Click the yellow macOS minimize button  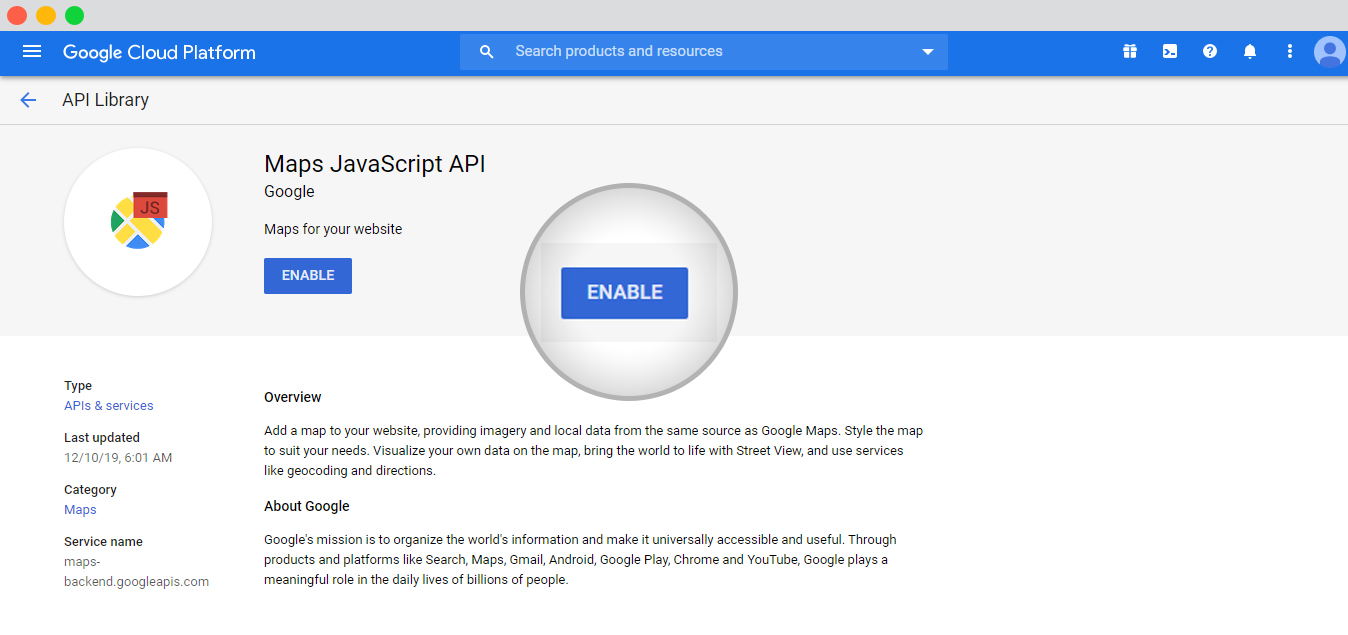pyautogui.click(x=46, y=15)
